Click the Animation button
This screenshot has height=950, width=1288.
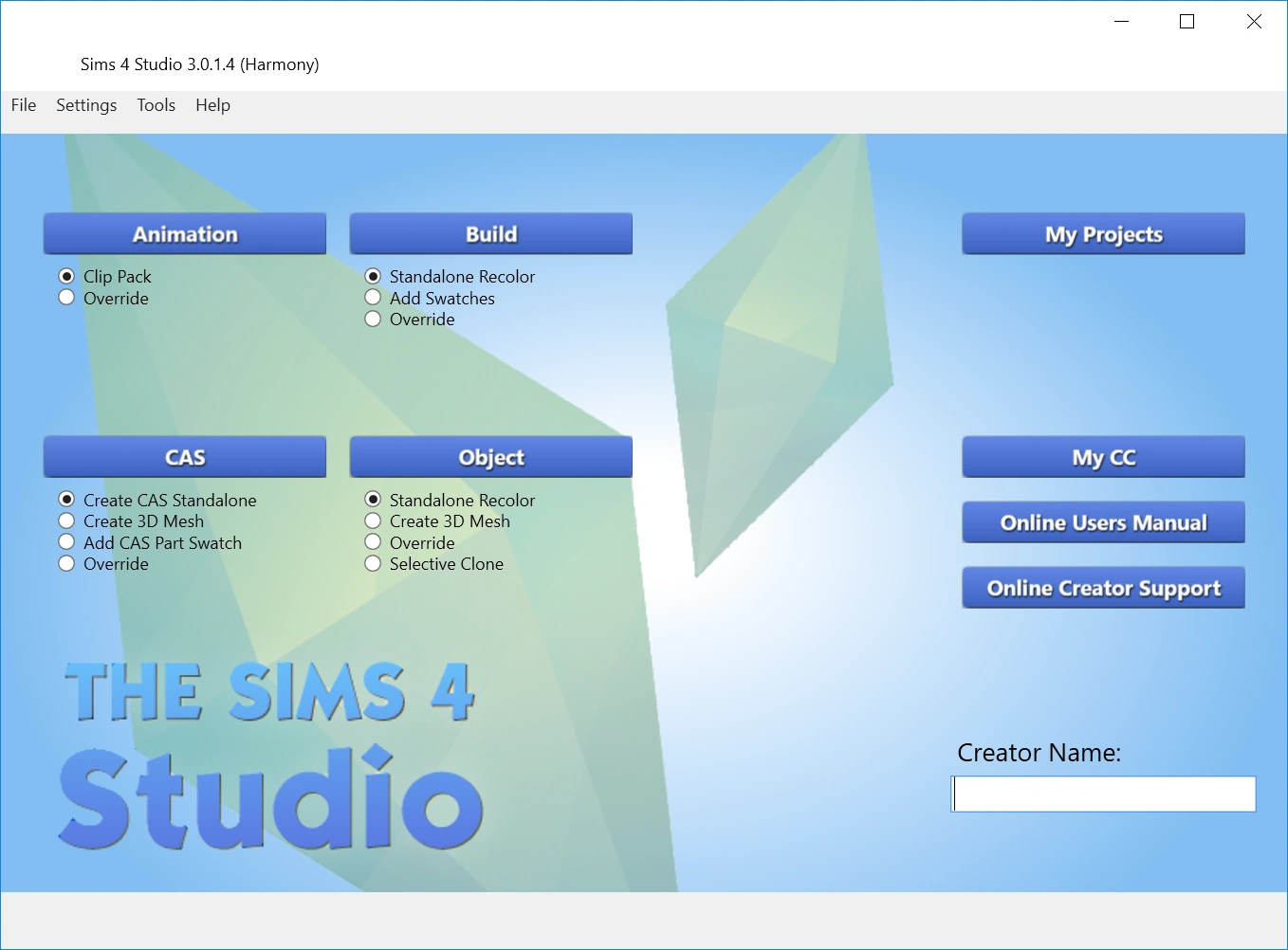pos(185,234)
